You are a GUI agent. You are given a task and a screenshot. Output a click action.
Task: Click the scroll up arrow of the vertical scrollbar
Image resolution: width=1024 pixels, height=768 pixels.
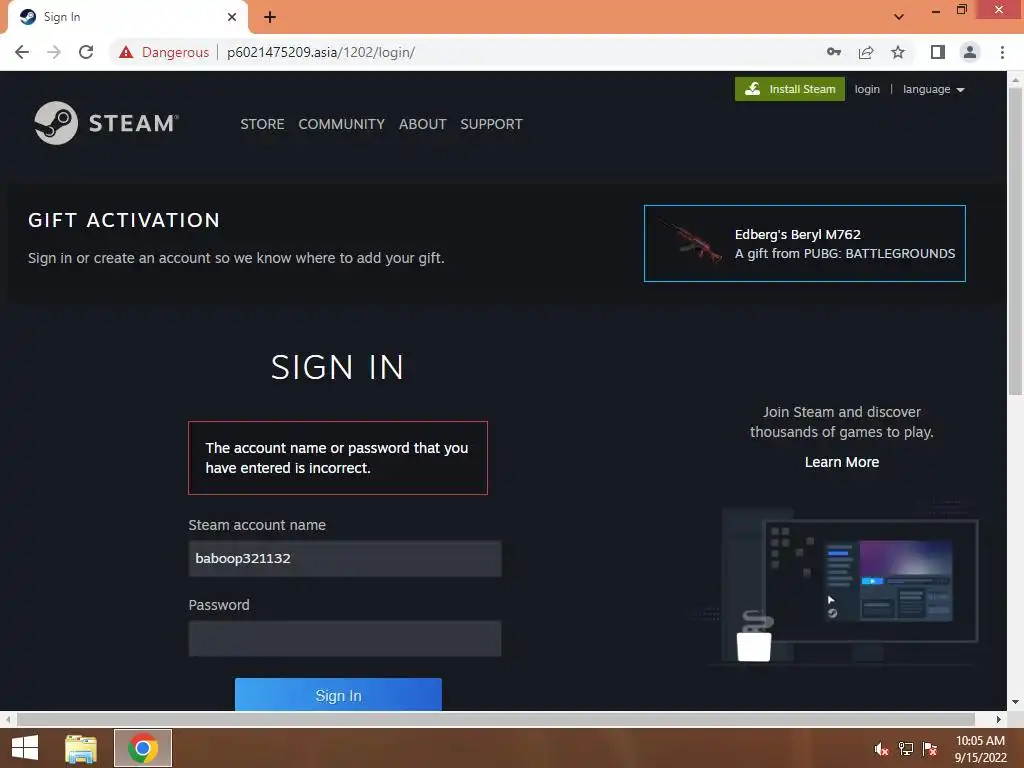pyautogui.click(x=1015, y=80)
